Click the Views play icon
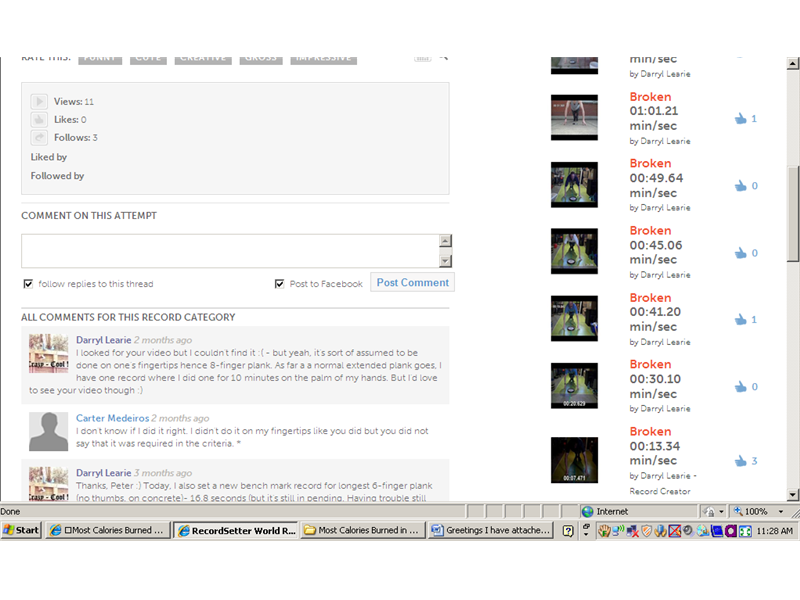Screen dimensions: 800x600 [x=39, y=101]
